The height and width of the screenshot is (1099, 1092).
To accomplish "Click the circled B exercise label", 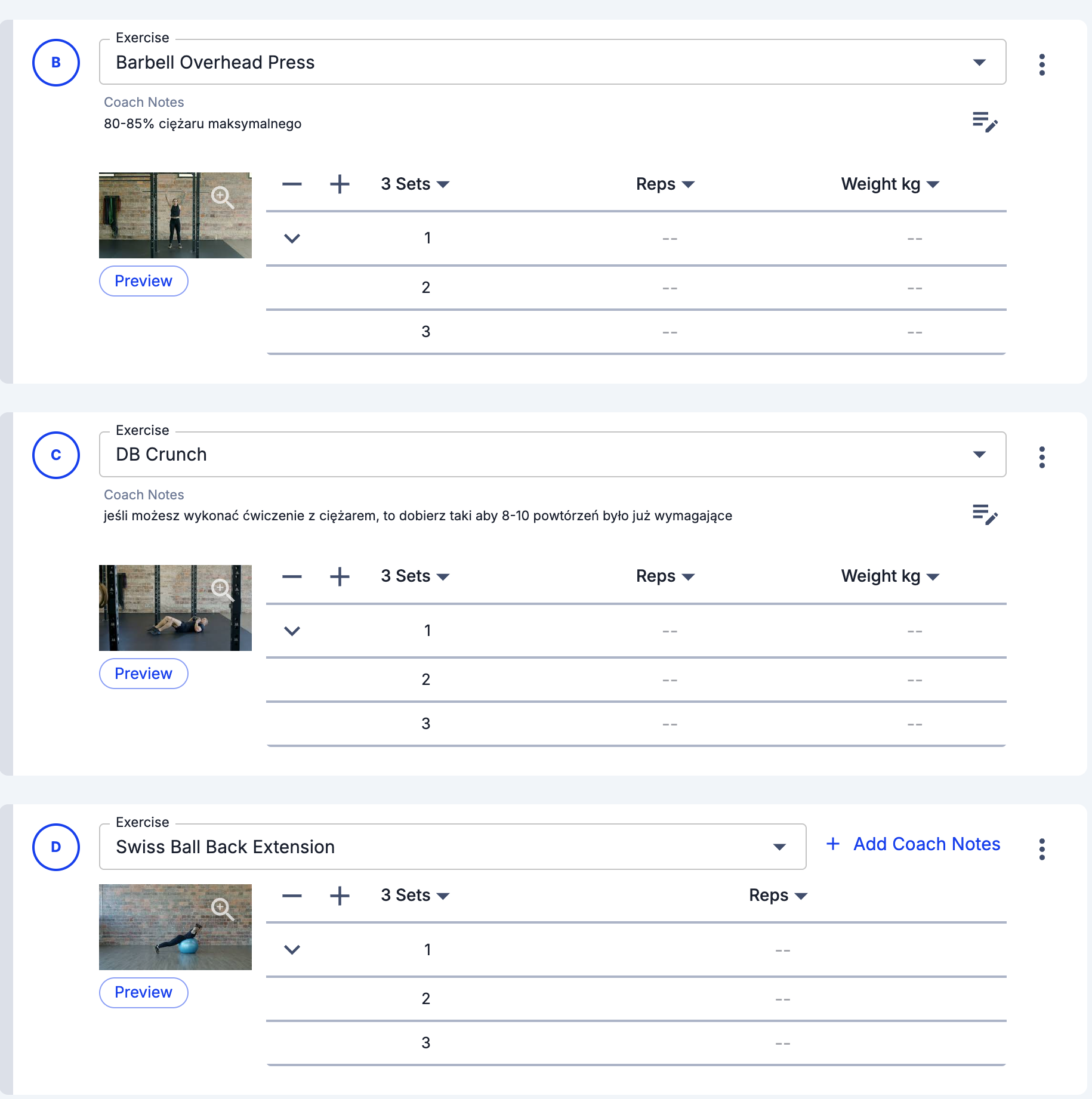I will 56,63.
